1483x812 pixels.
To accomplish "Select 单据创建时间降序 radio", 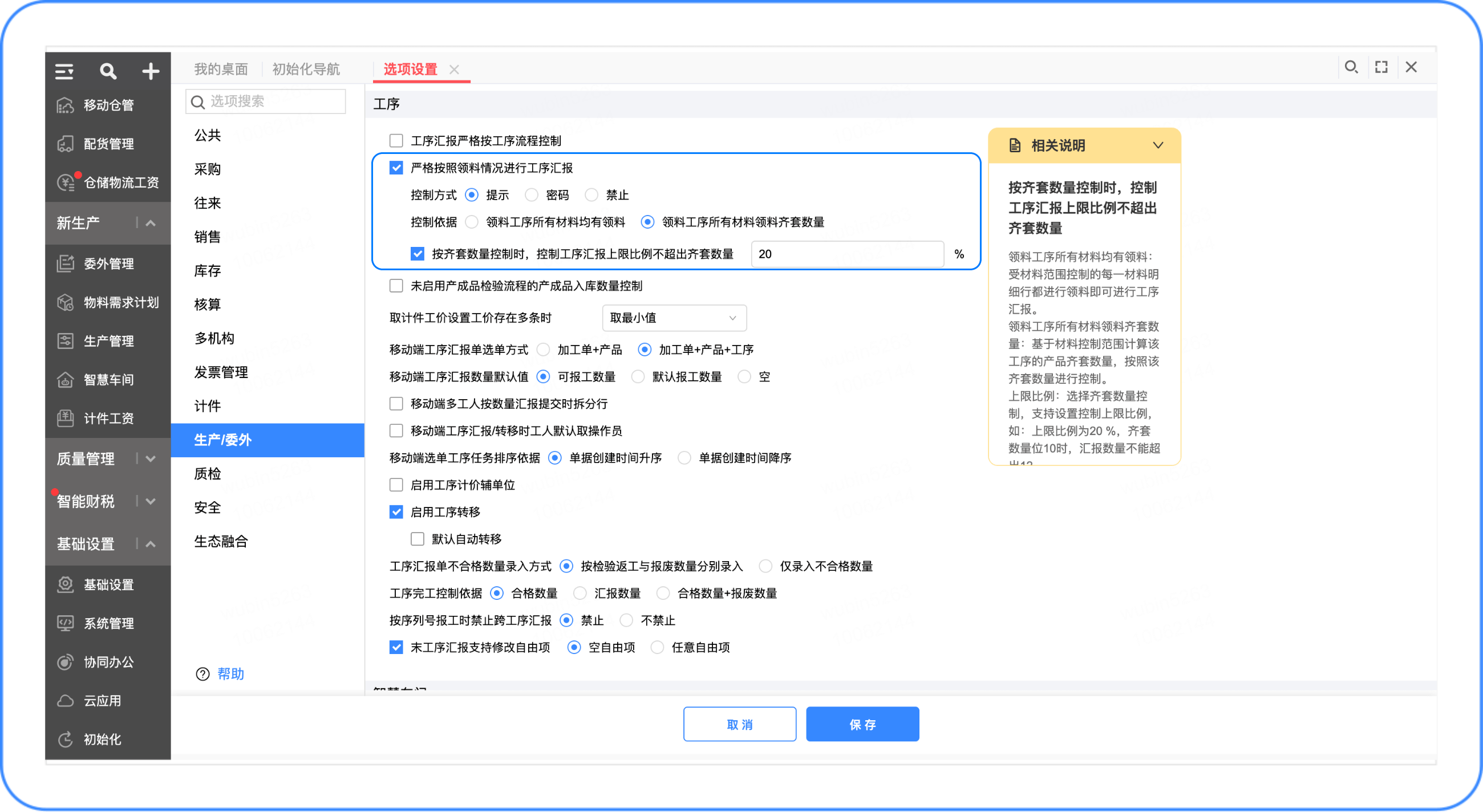I will pos(684,458).
